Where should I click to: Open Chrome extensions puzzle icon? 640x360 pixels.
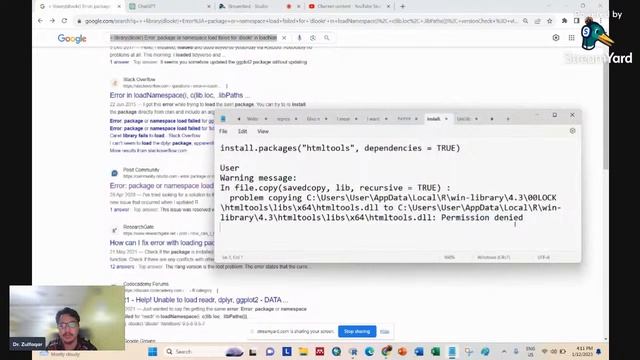pyautogui.click(x=564, y=21)
